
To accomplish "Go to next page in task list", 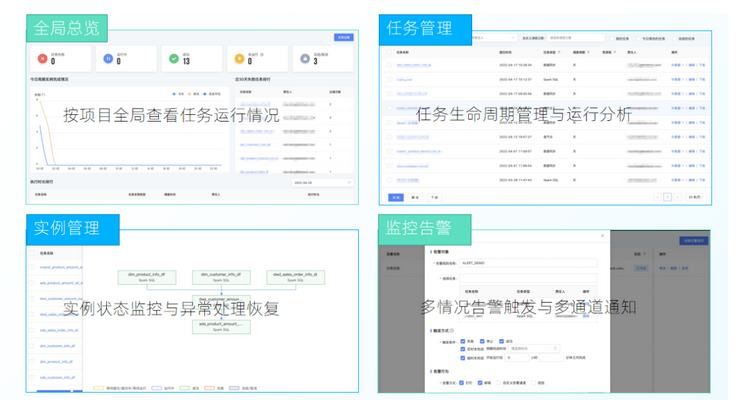I will (677, 197).
